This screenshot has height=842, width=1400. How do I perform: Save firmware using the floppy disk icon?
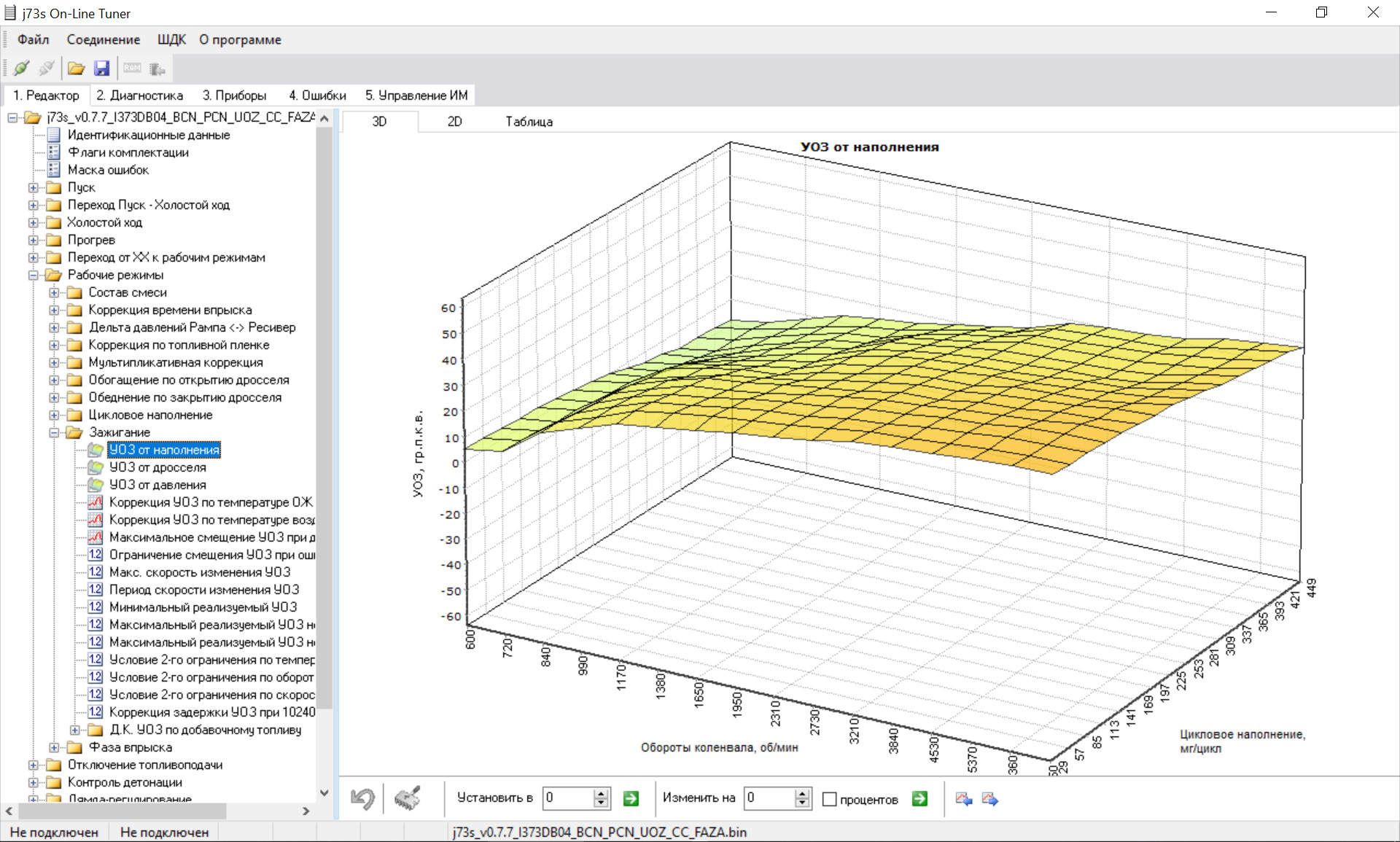coord(101,69)
